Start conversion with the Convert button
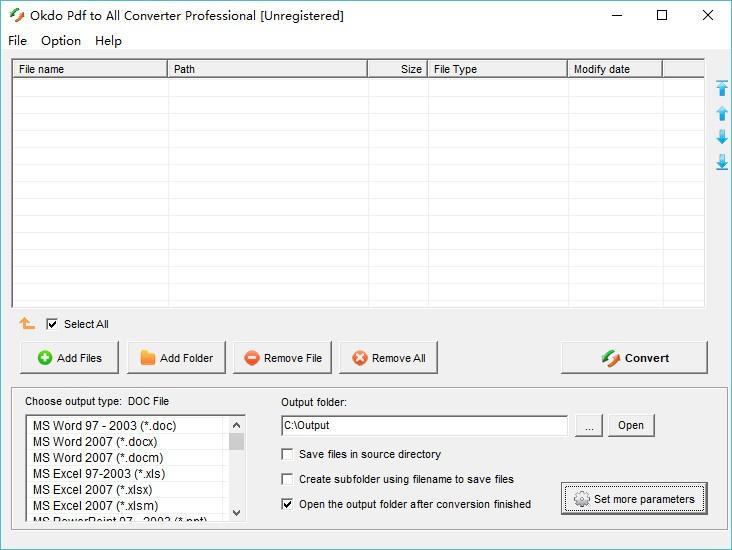Screen dimensions: 732x550 634,358
